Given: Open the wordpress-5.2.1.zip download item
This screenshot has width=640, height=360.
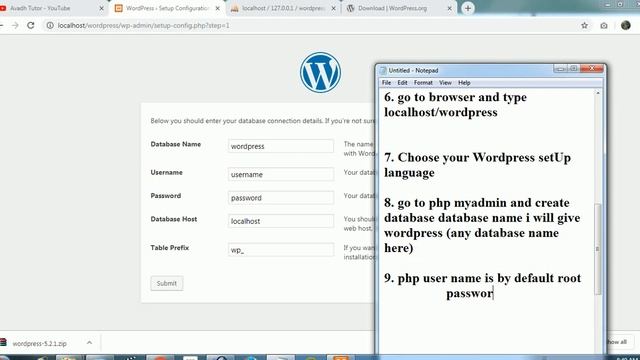Looking at the screenshot, I should click(40, 344).
